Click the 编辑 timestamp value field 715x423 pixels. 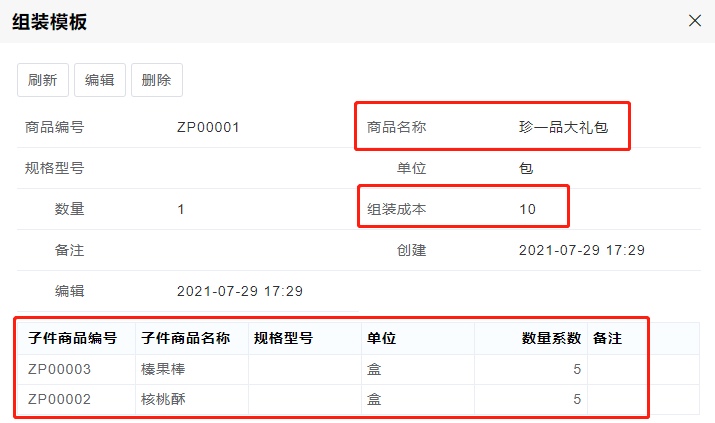pos(239,291)
